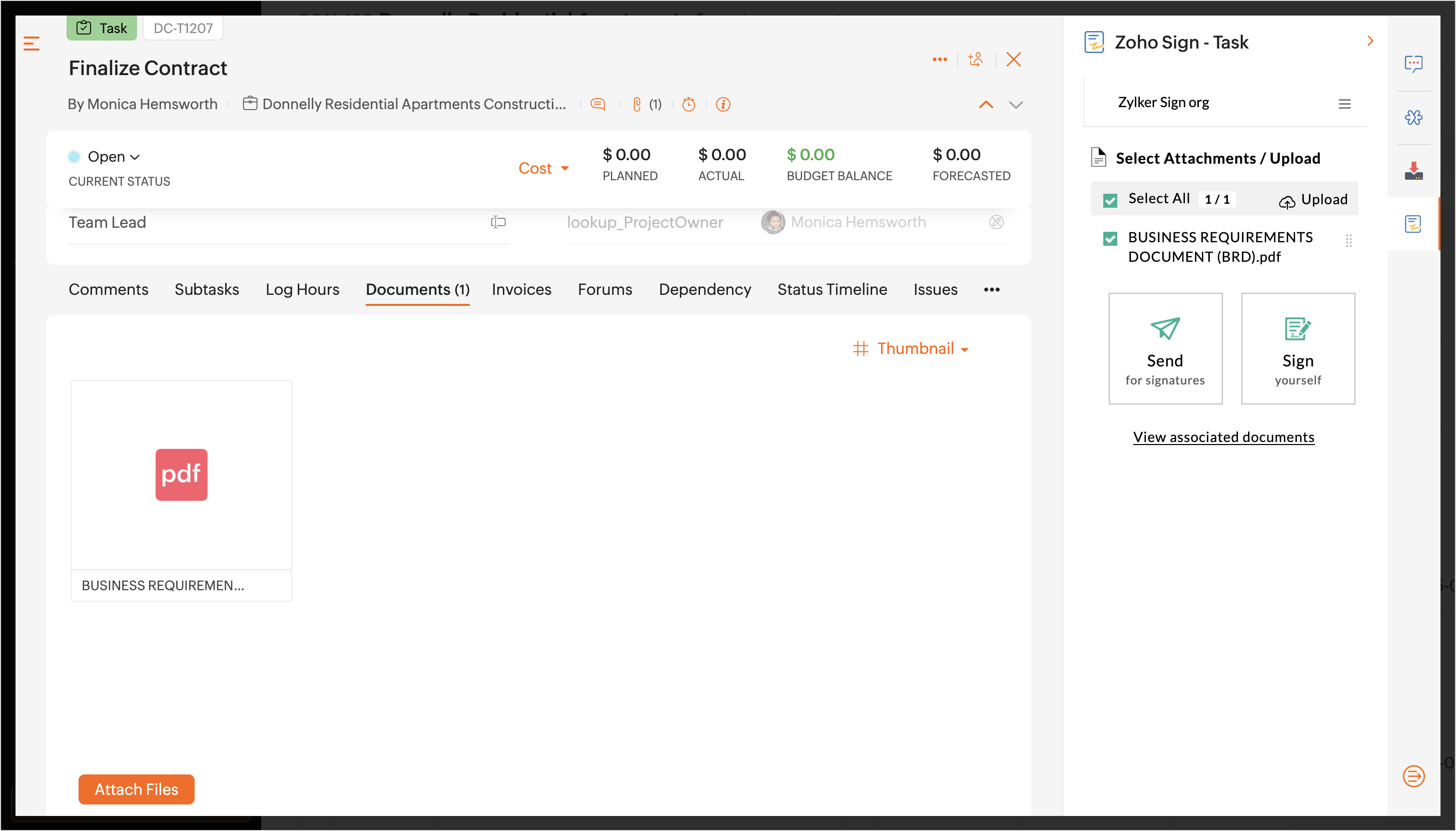The image size is (1456, 831).
Task: Click the paperclip attachments icon in the header
Action: 637,104
